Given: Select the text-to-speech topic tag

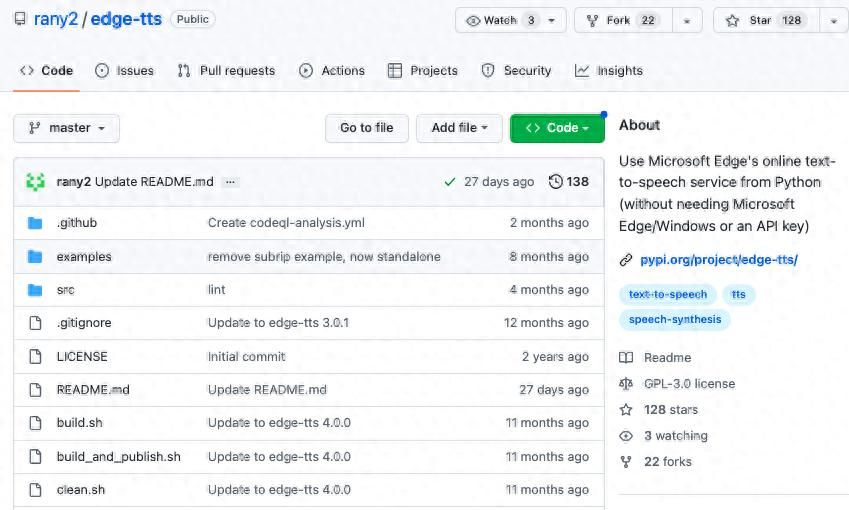Looking at the screenshot, I should click(668, 295).
